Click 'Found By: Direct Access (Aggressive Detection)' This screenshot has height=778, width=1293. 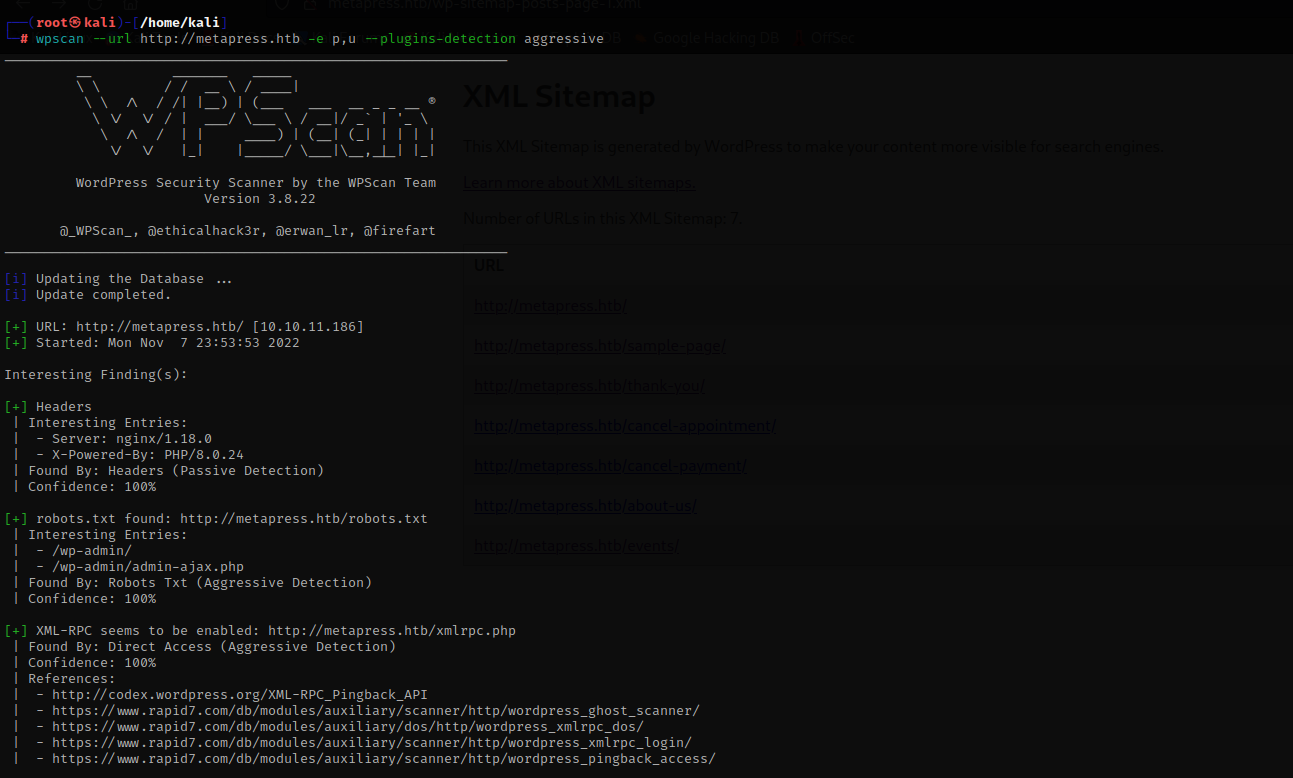(212, 647)
